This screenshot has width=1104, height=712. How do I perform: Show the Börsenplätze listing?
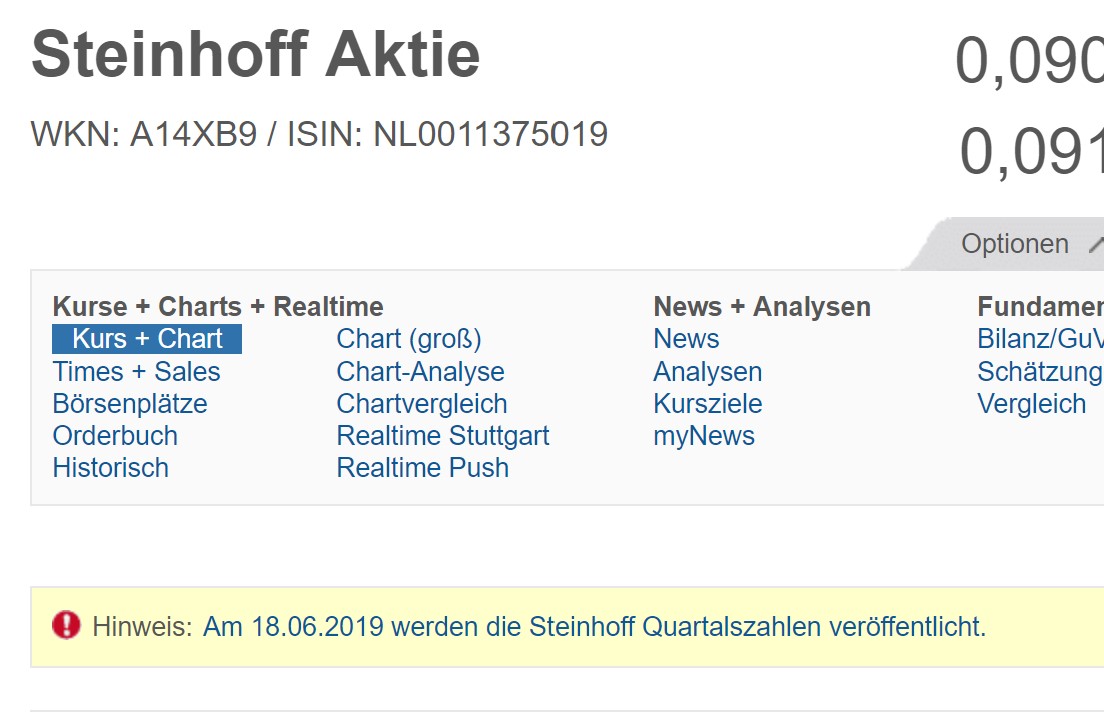pos(130,403)
